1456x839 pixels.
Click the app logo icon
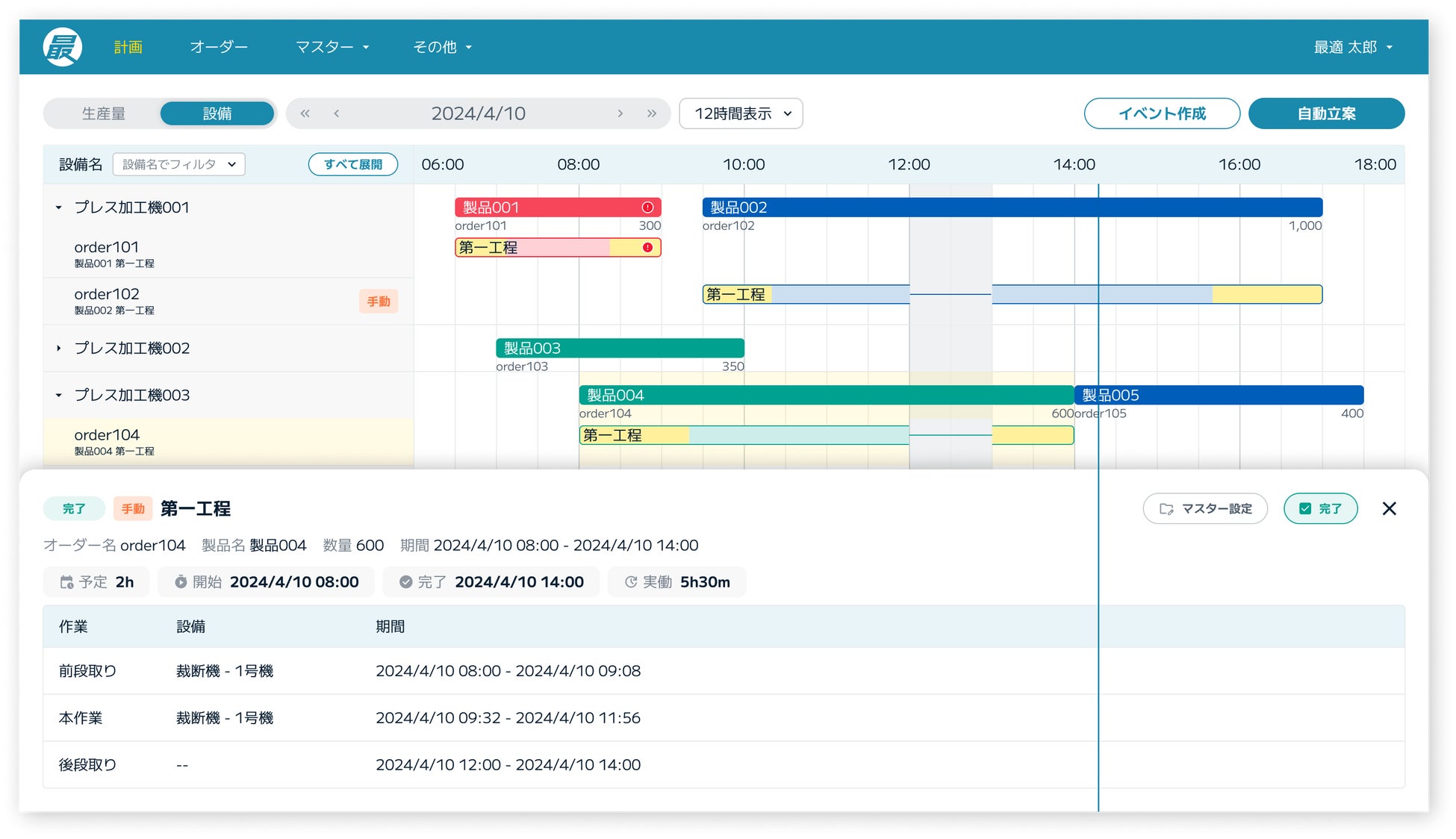[x=62, y=47]
